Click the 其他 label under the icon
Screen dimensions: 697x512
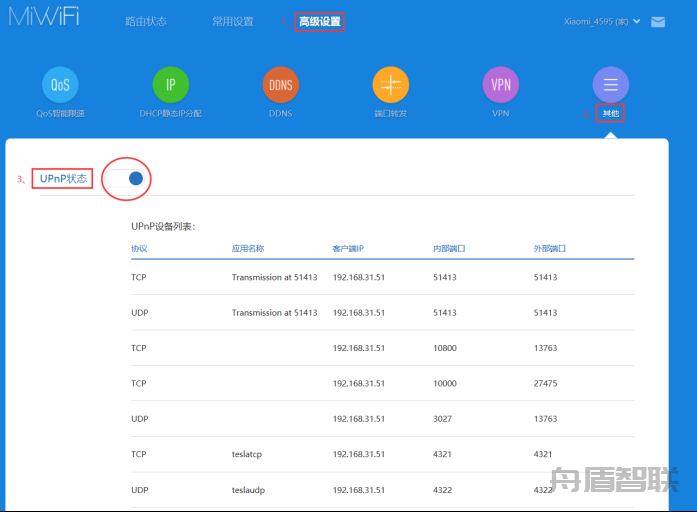(610, 114)
